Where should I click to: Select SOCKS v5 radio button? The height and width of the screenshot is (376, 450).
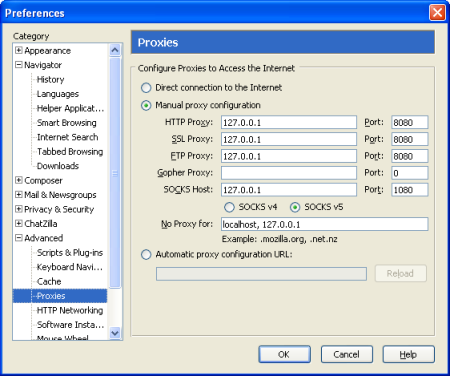pos(295,207)
